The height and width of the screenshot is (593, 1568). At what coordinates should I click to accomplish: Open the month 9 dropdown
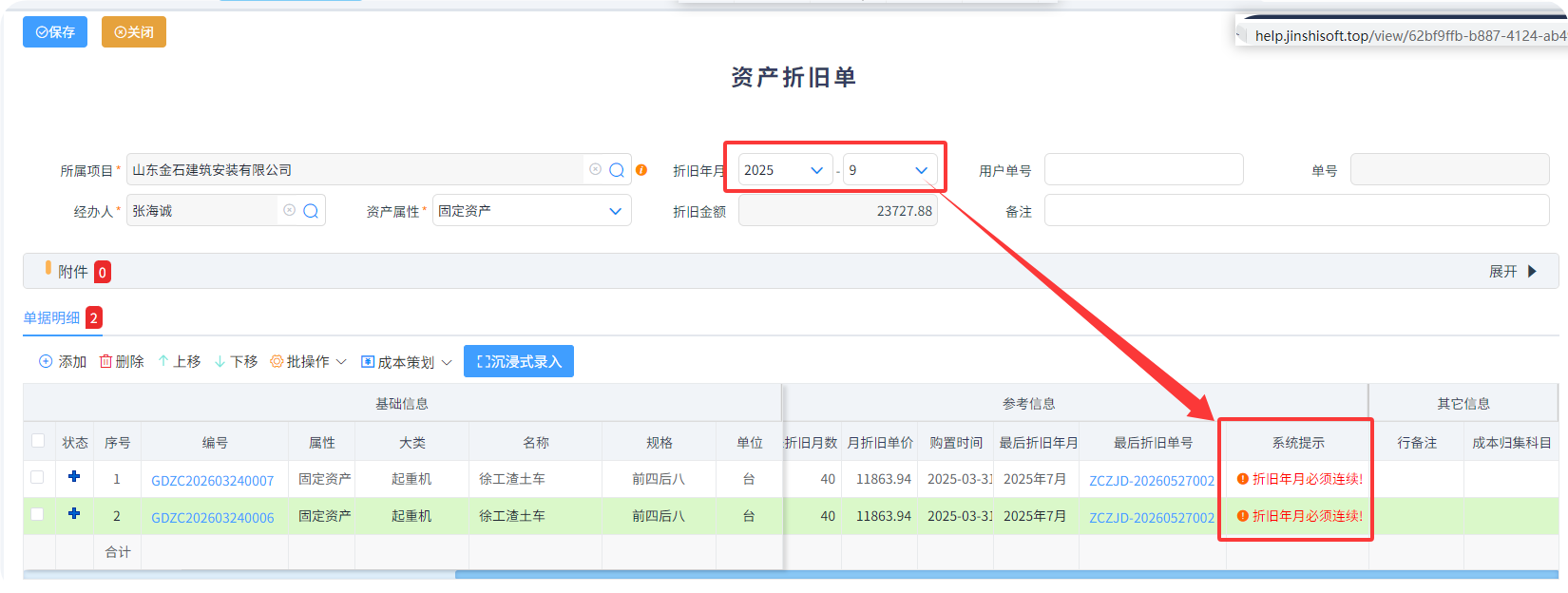[889, 170]
